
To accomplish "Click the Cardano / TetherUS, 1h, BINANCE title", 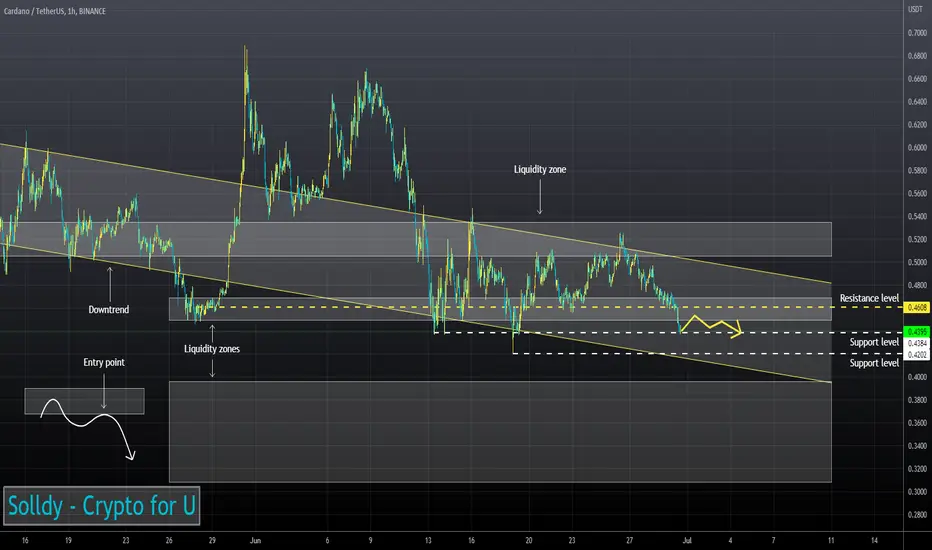I will click(55, 11).
